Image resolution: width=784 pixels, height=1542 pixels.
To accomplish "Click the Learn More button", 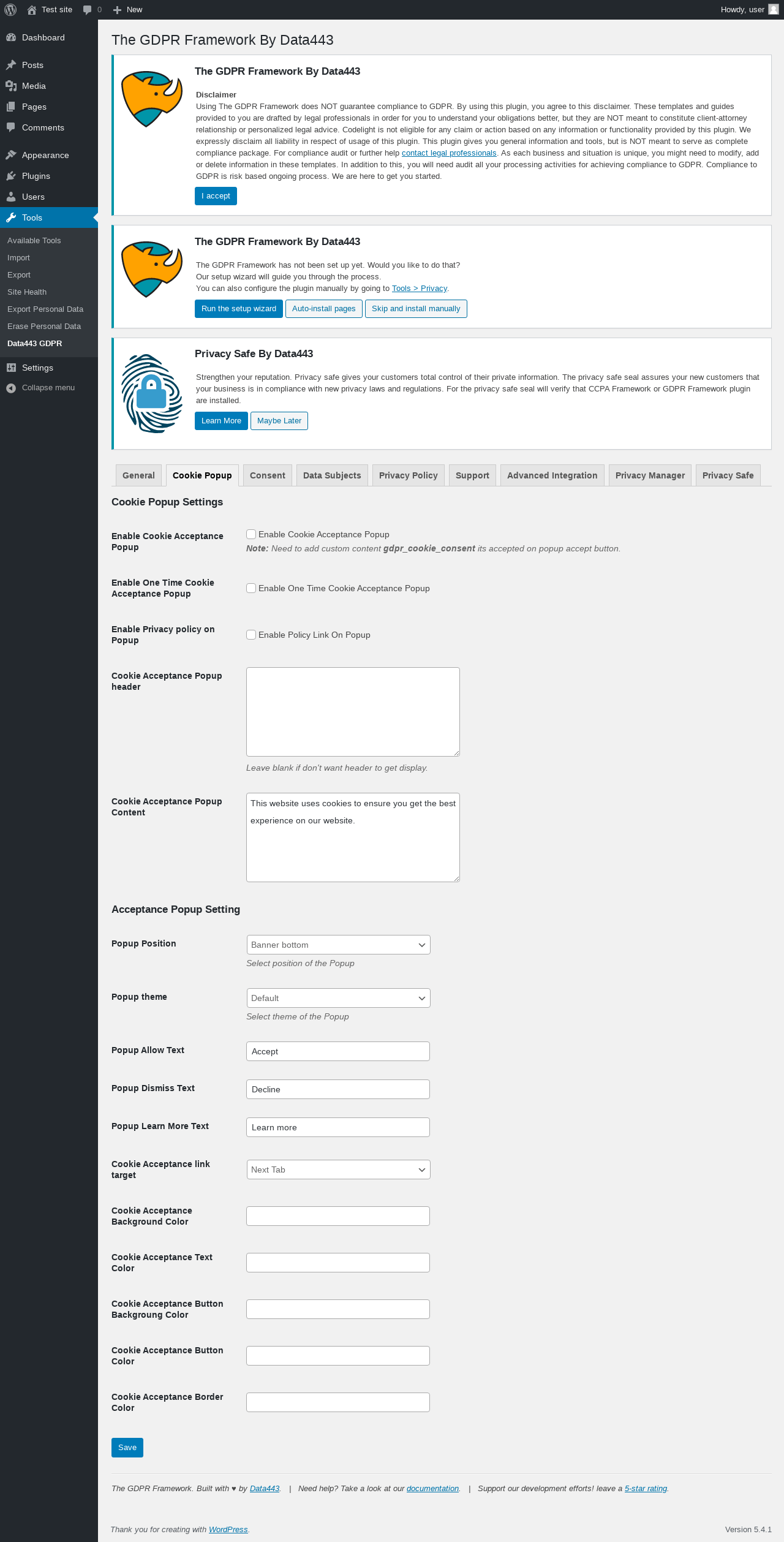I will point(221,421).
